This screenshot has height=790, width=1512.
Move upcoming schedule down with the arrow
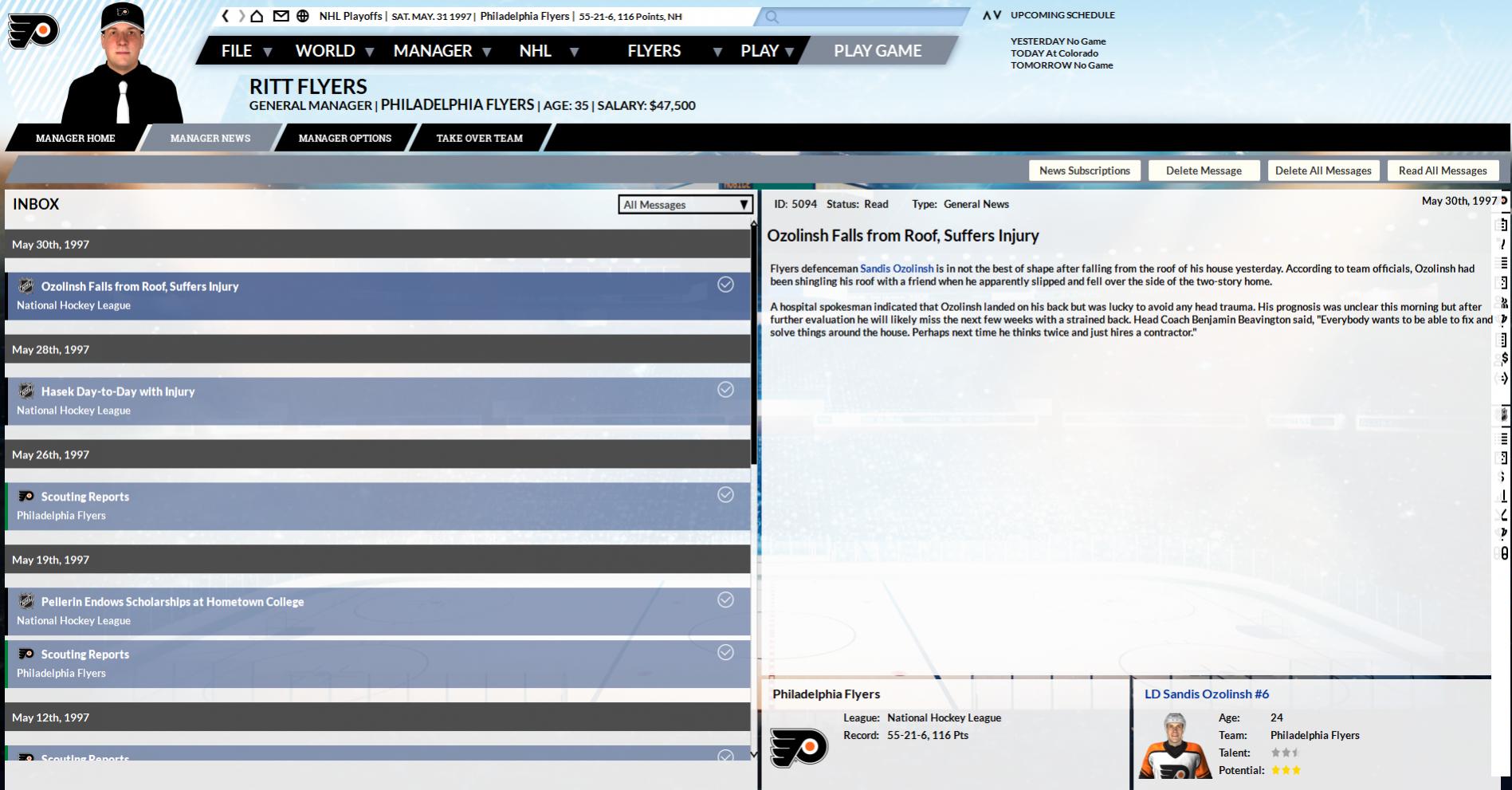point(997,15)
